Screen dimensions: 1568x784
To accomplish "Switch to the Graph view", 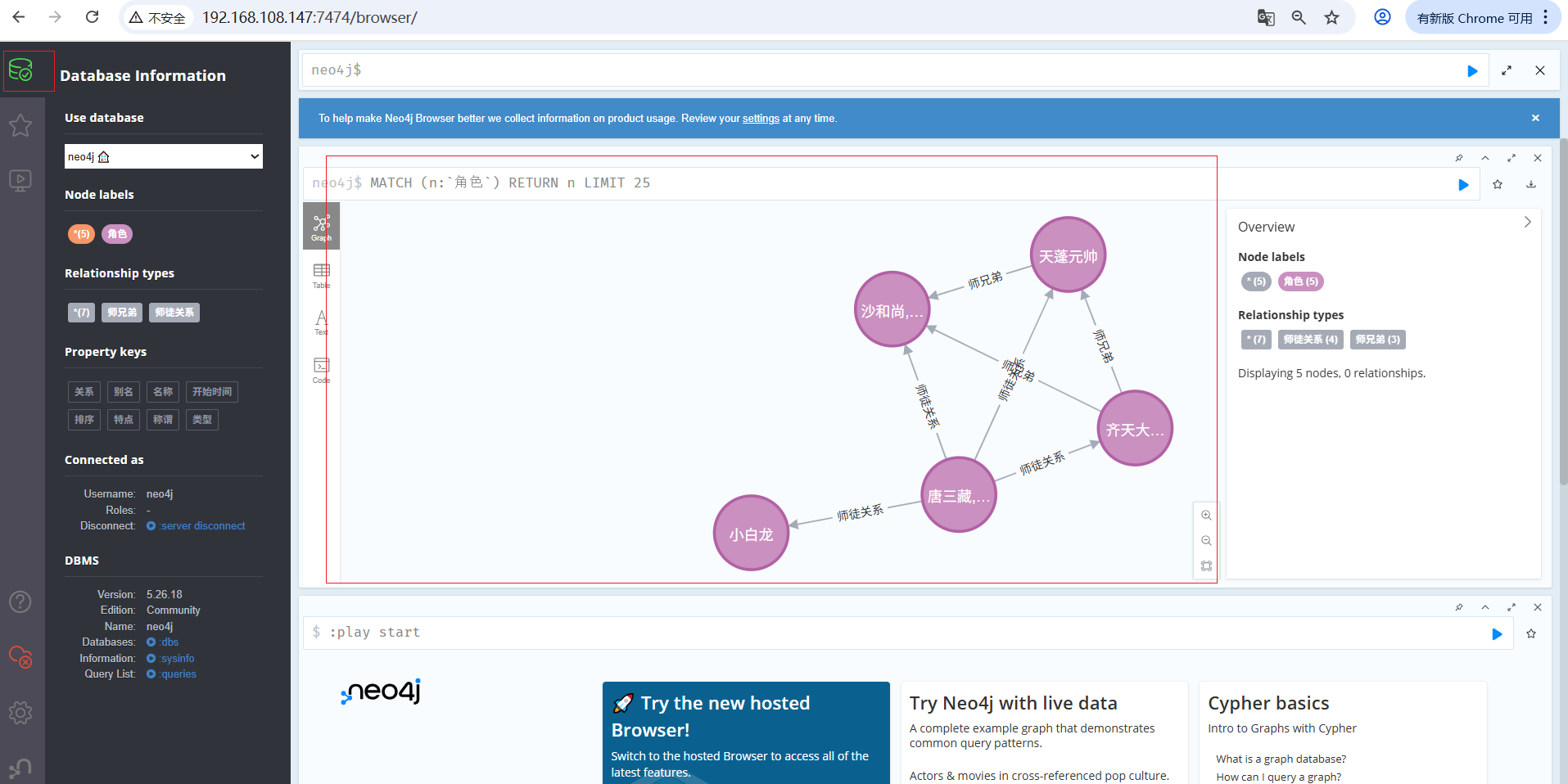I will click(322, 227).
